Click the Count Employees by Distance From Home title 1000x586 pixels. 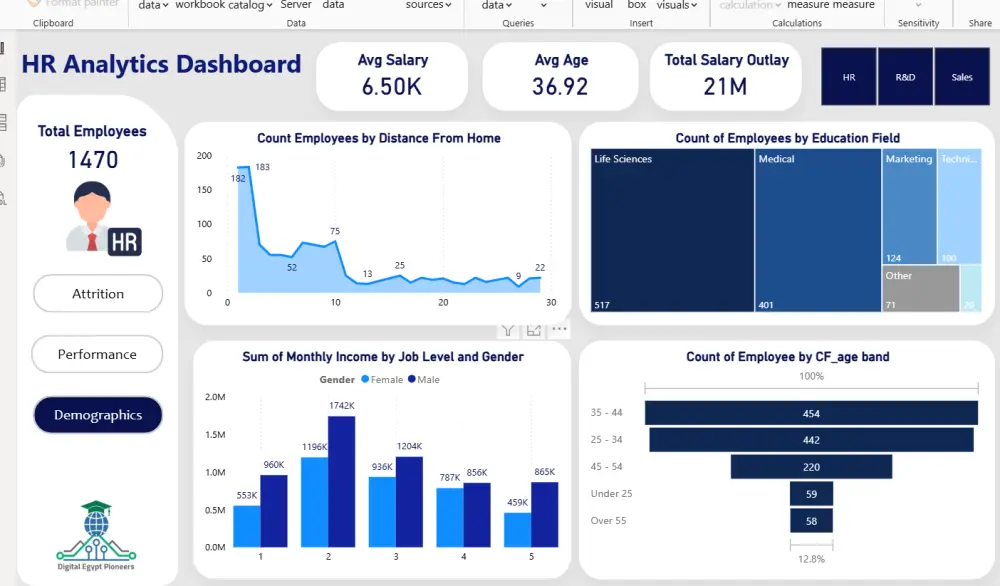tap(379, 138)
